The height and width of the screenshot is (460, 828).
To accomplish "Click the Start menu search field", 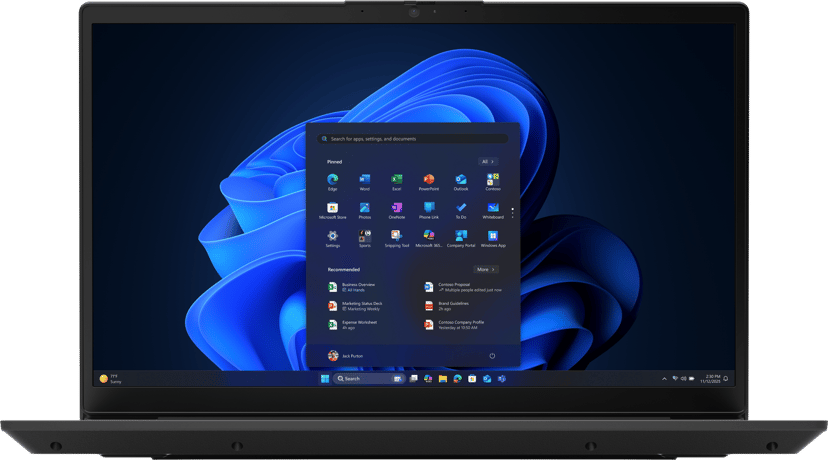I will click(x=413, y=139).
